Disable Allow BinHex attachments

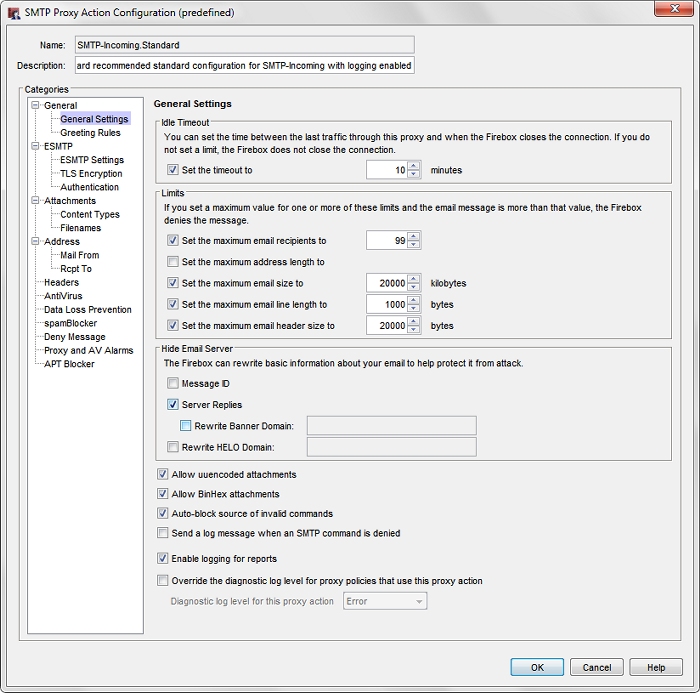pos(164,494)
